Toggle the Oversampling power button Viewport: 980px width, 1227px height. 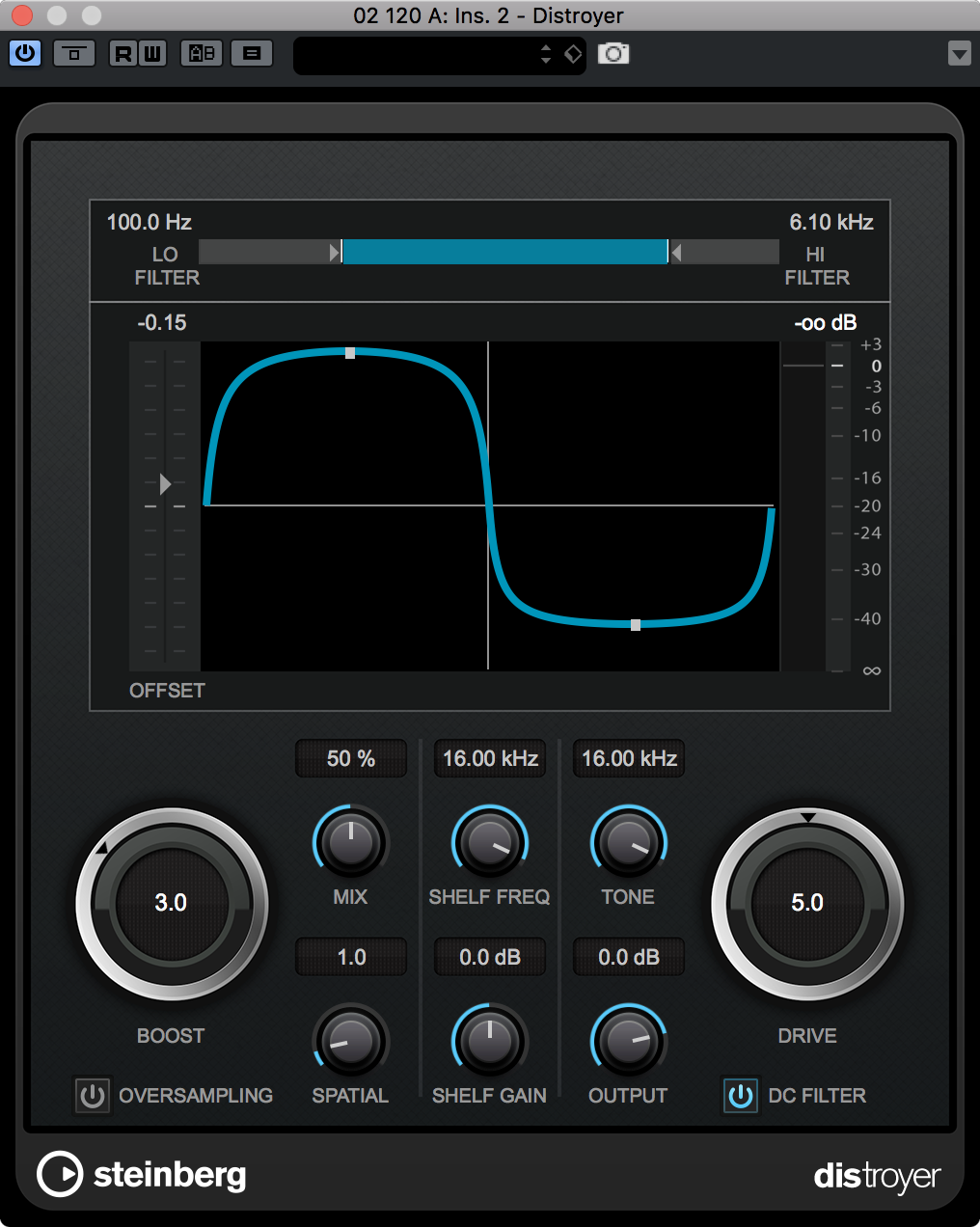pos(93,1096)
